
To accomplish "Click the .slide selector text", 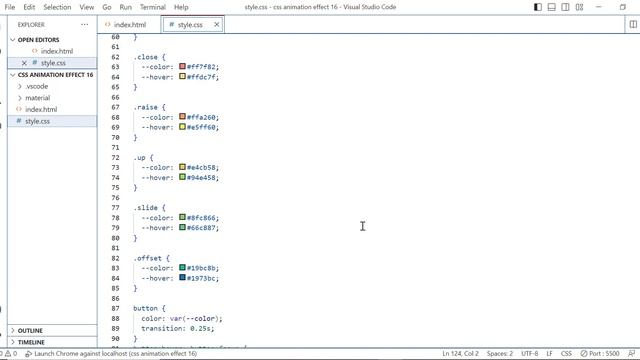I will pyautogui.click(x=145, y=208).
